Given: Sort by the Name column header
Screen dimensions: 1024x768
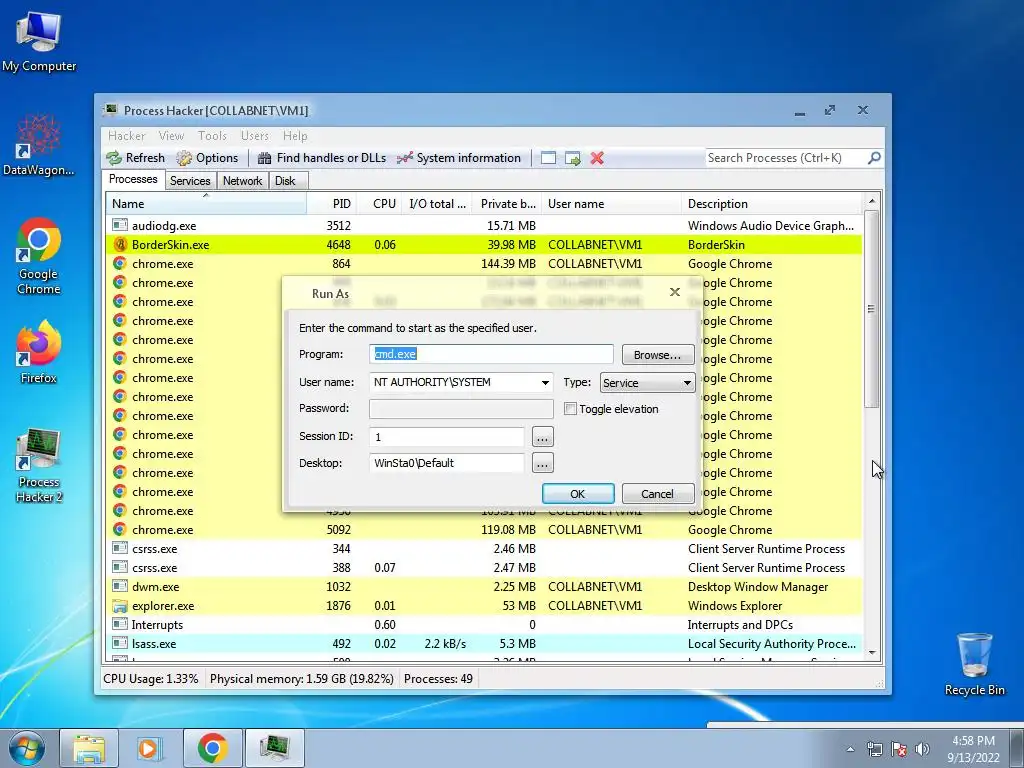Looking at the screenshot, I should click(206, 204).
